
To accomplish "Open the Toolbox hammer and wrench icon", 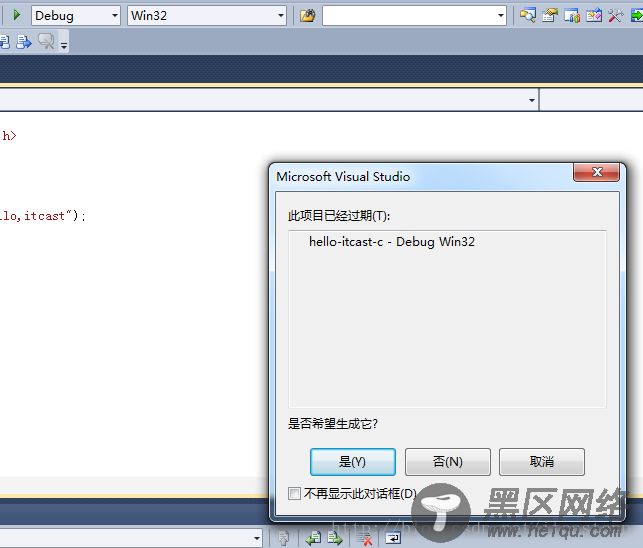I will point(616,16).
